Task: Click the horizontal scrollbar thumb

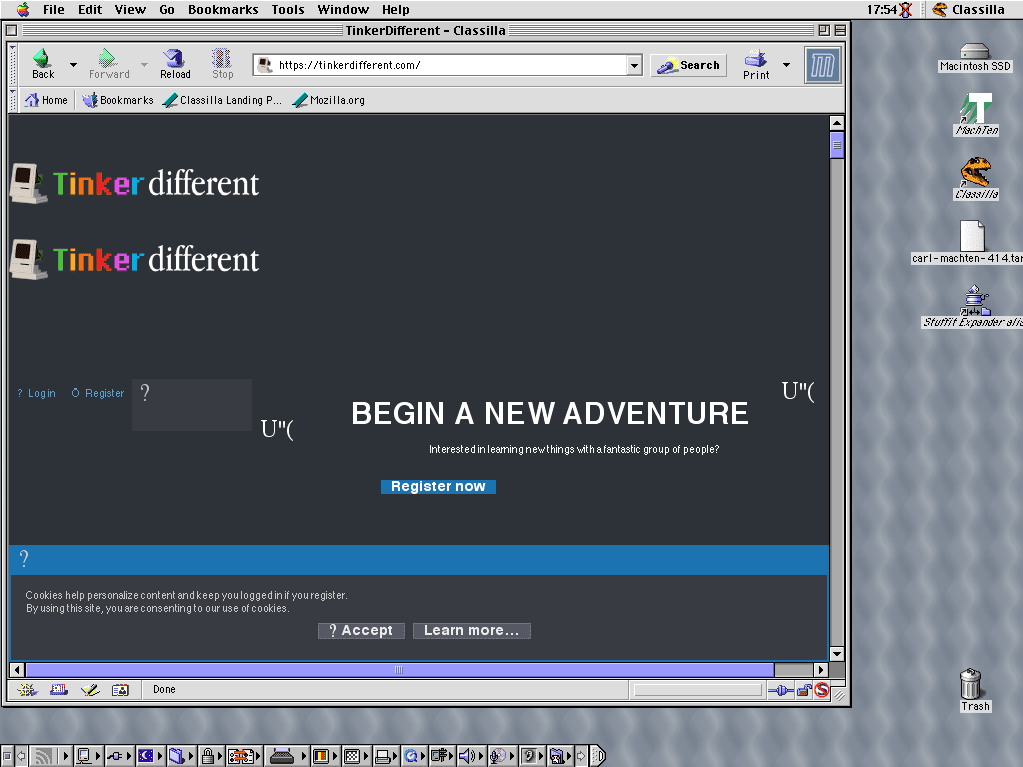Action: 399,670
